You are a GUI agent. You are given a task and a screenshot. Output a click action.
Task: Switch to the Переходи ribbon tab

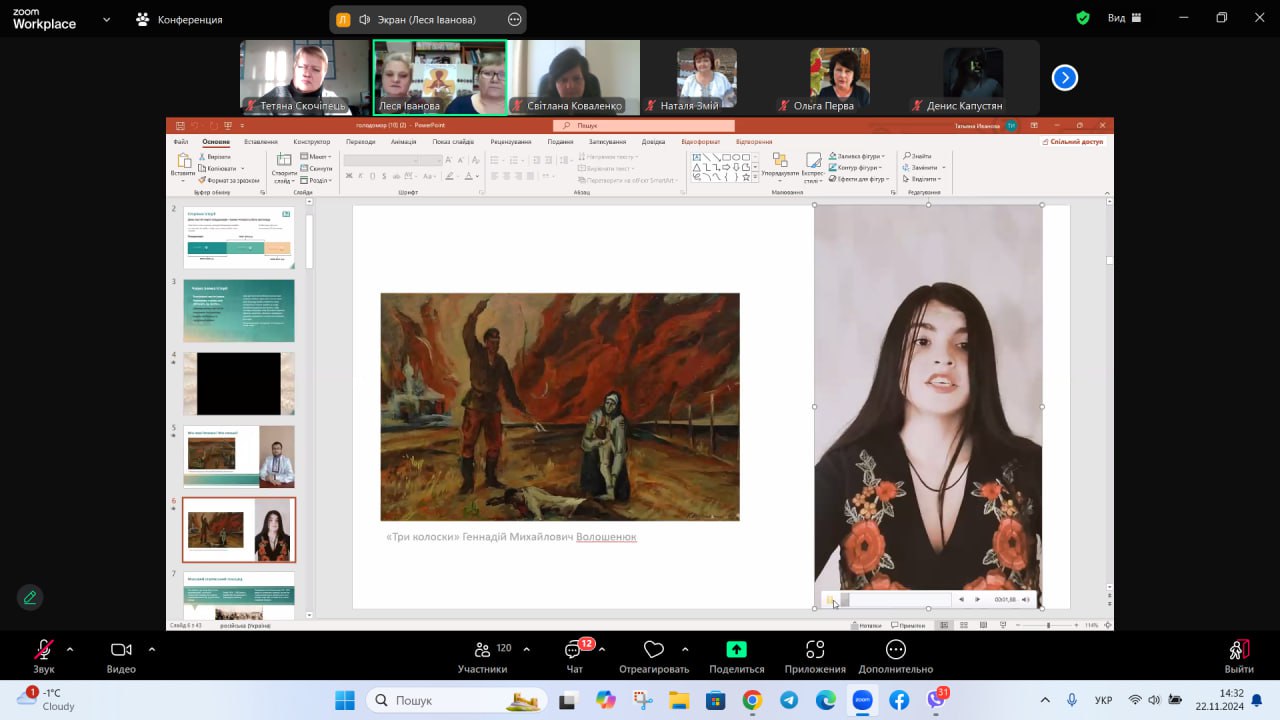360,142
